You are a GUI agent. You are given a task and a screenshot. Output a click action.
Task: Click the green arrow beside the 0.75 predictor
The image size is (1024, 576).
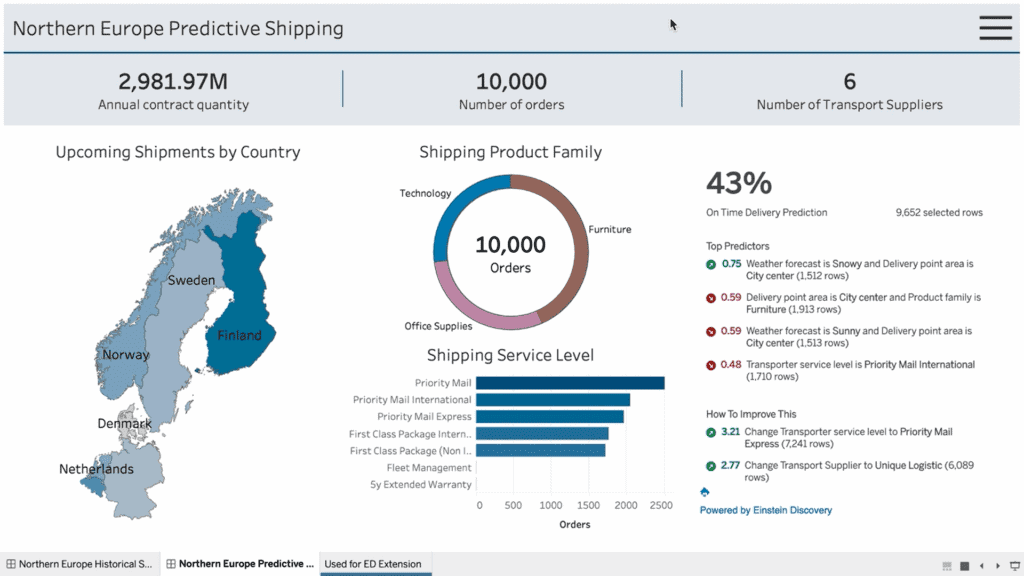pos(711,264)
